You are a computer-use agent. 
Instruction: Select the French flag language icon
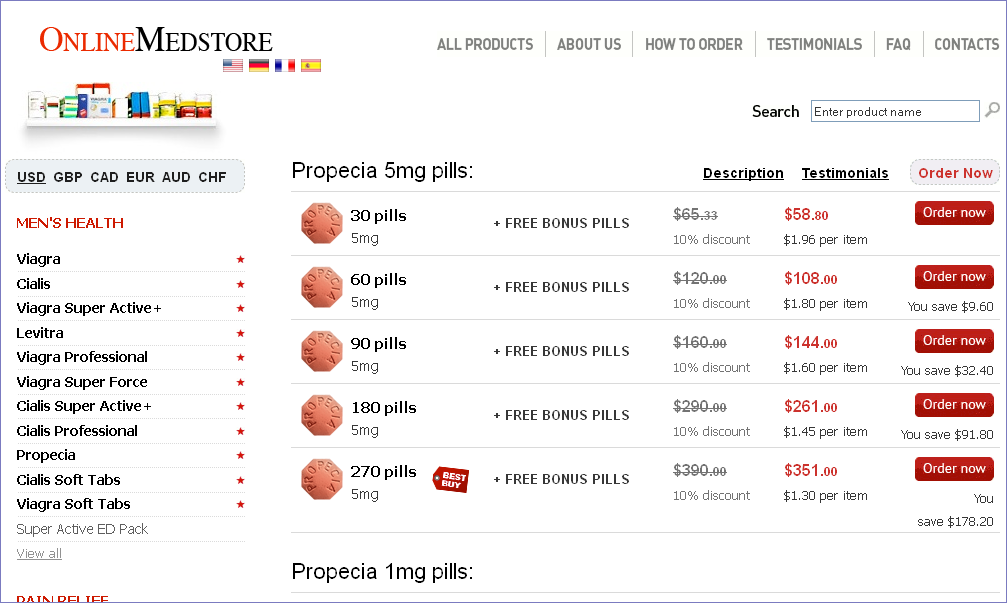click(x=285, y=66)
